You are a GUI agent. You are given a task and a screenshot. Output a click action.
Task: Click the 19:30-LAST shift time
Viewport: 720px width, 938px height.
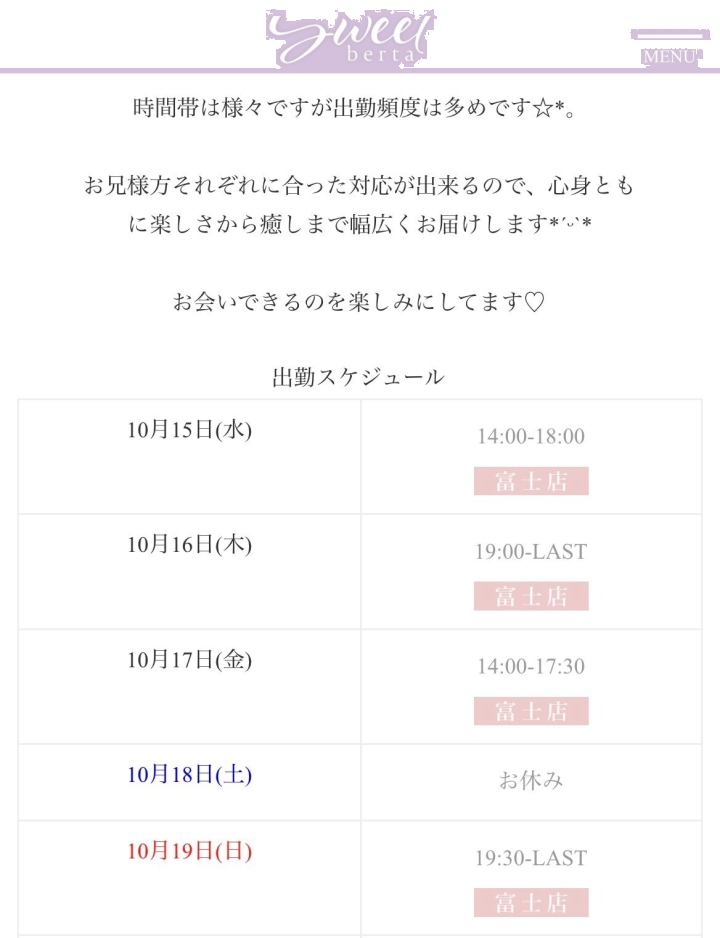531,858
